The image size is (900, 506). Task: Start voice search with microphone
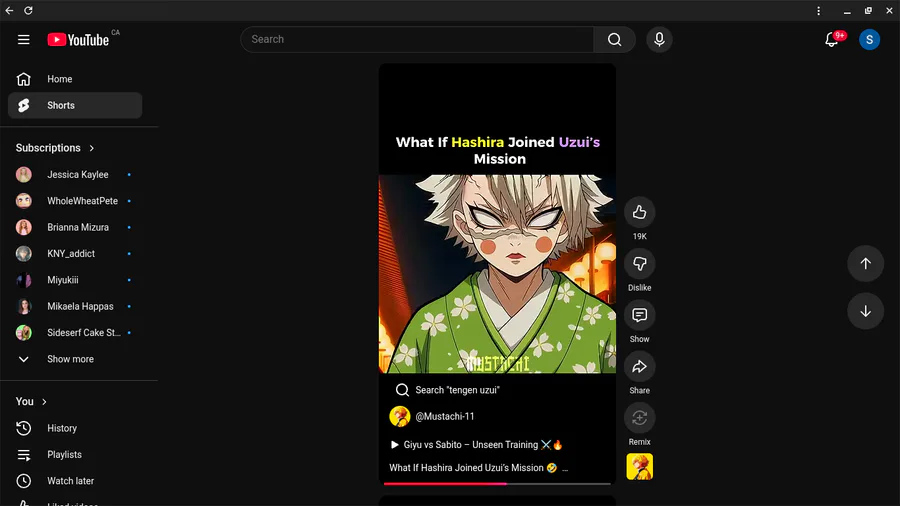click(659, 40)
